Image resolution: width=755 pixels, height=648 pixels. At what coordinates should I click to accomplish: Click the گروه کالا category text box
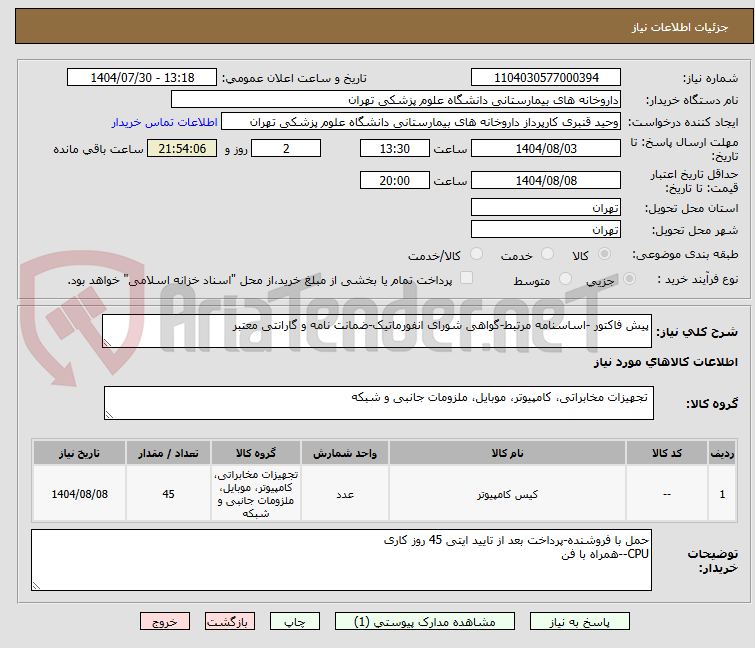coord(378,403)
